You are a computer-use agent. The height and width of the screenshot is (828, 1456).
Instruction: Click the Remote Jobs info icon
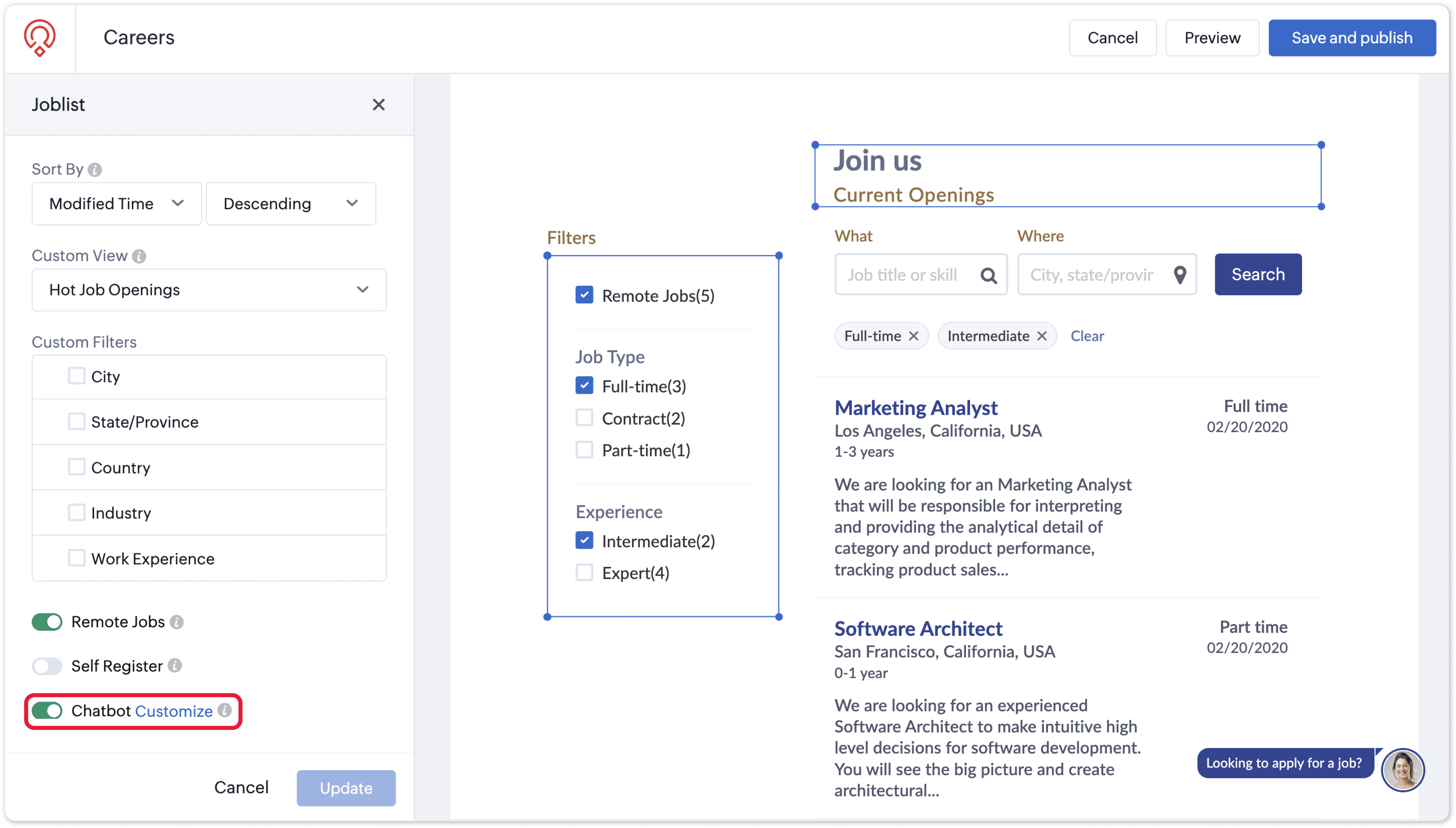(x=177, y=622)
